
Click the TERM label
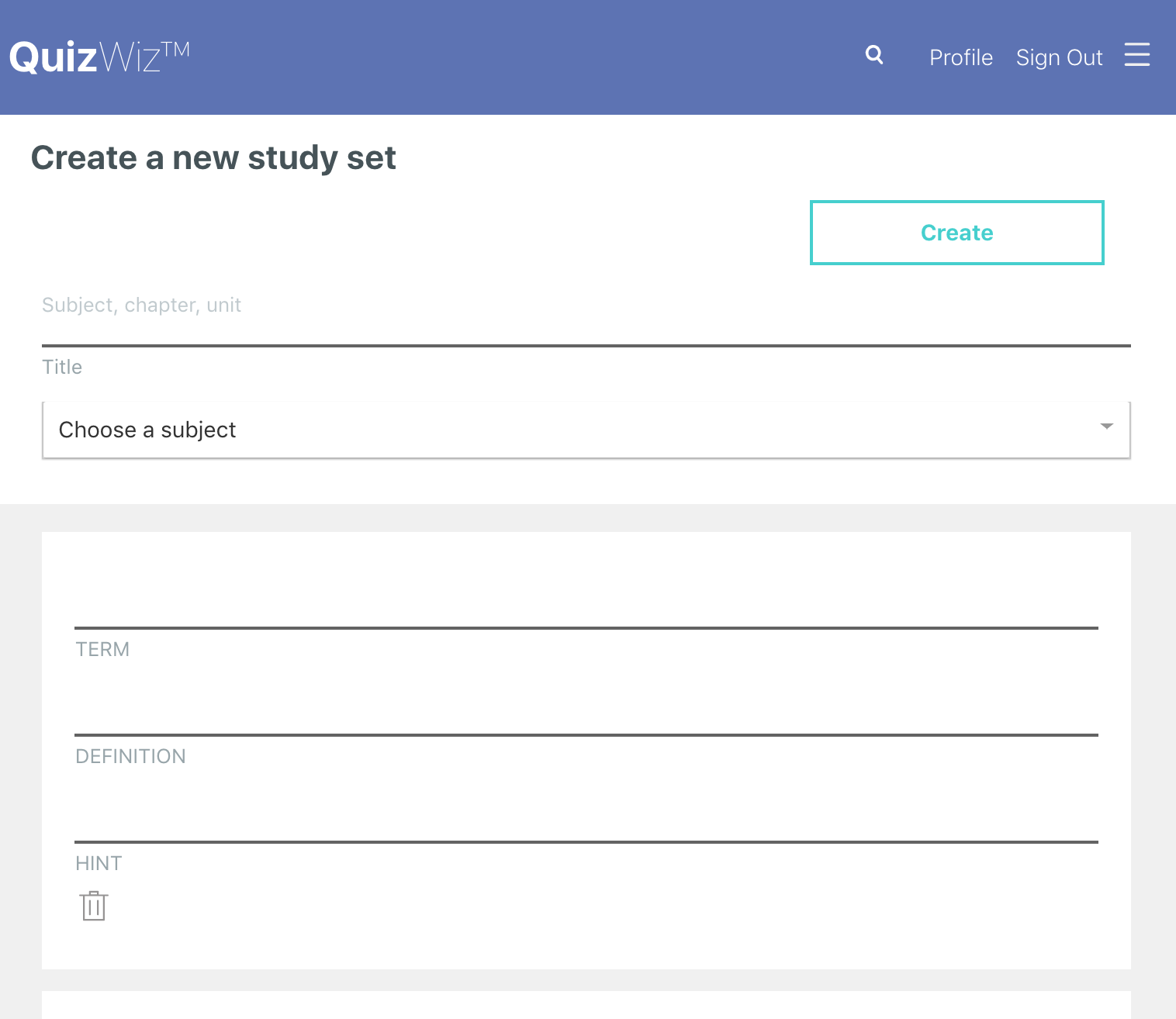click(x=102, y=649)
